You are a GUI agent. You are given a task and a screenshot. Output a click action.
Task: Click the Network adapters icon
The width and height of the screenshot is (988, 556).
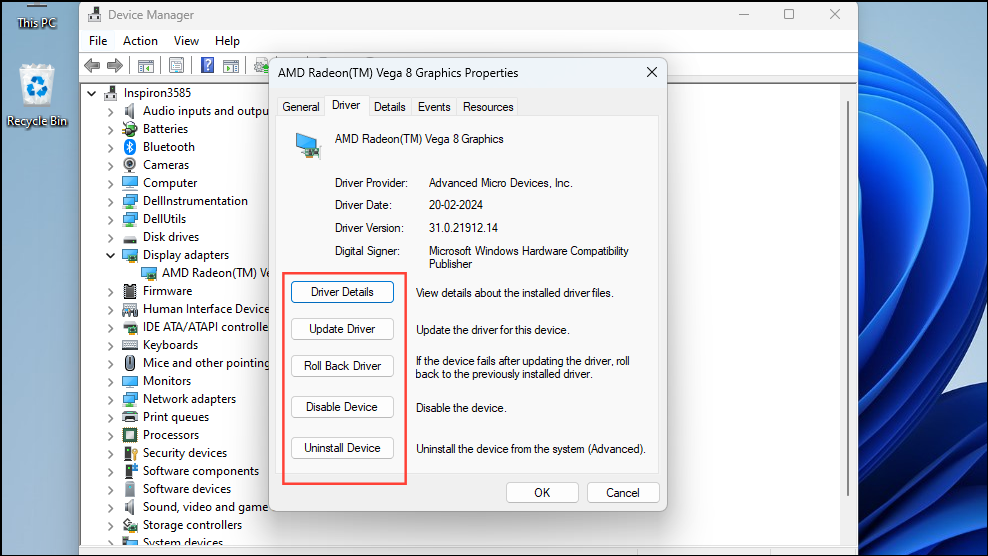point(130,399)
